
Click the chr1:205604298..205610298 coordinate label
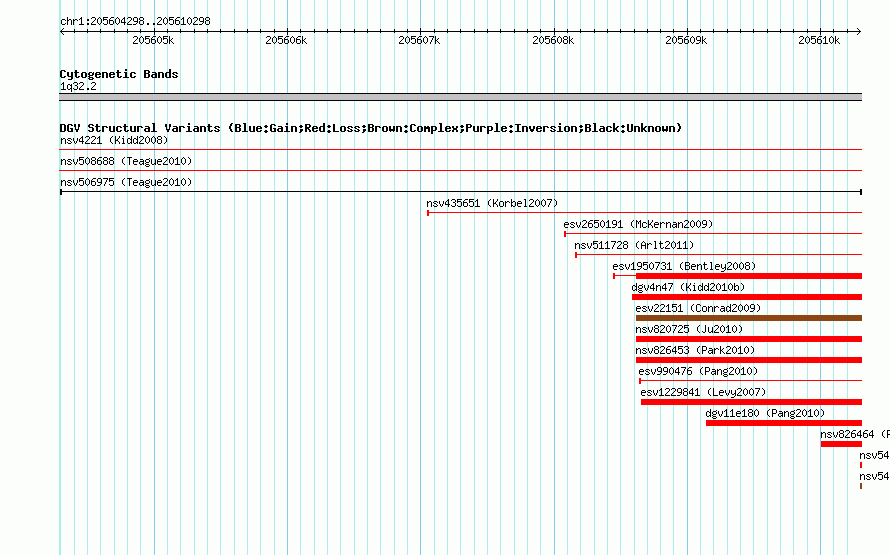(x=135, y=21)
